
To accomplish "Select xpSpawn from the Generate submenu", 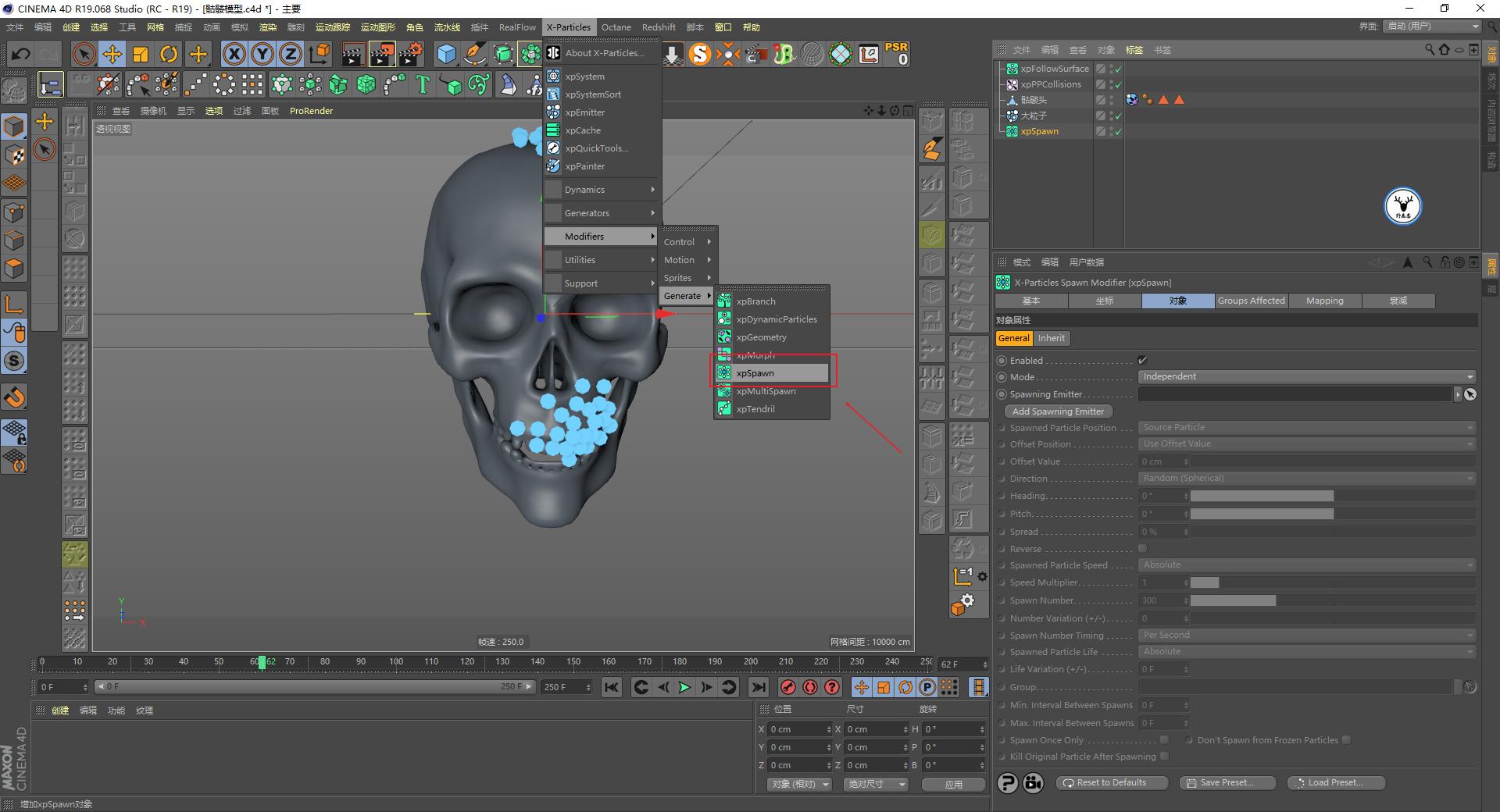I will pos(754,373).
